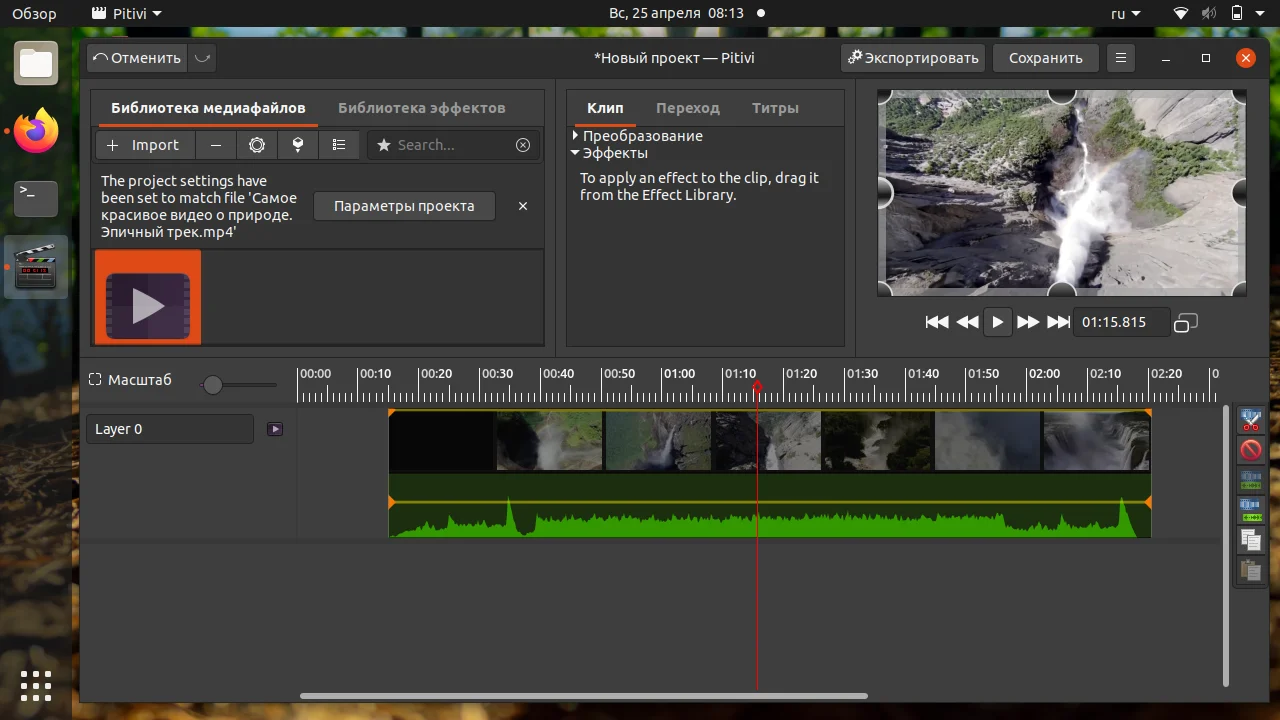Click the split clip scissors icon
The height and width of the screenshot is (720, 1280).
[1250, 420]
